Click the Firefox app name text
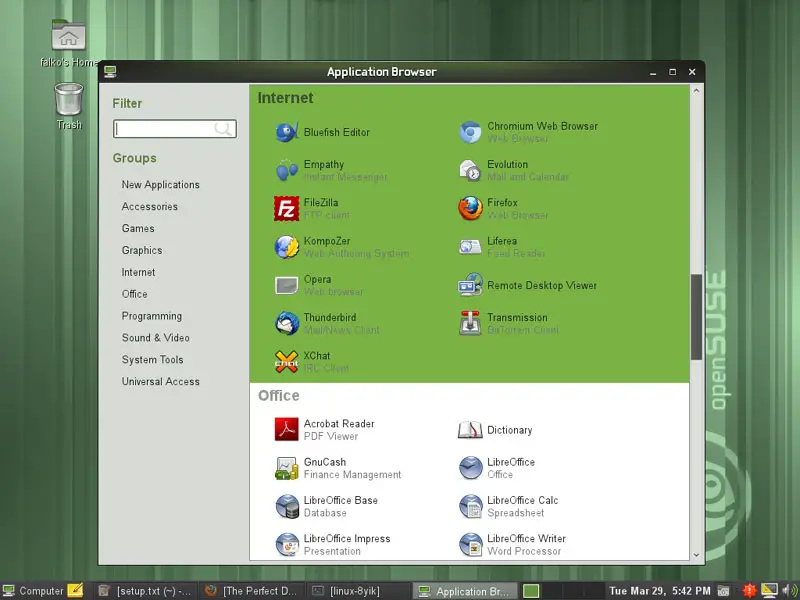Screen dimensions: 800x600 [502, 203]
